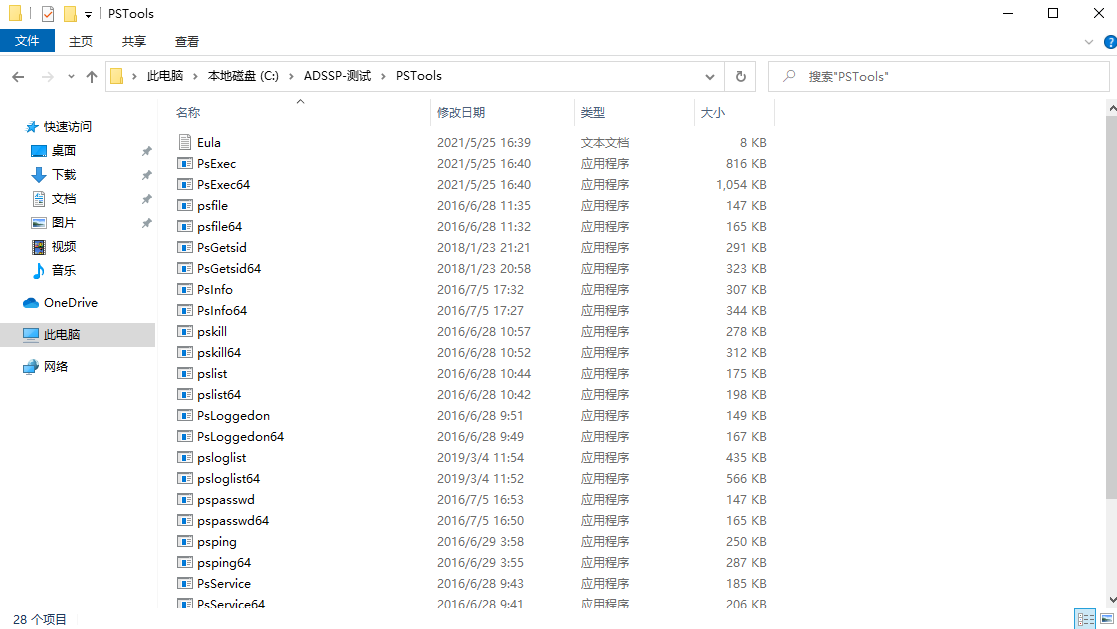The width and height of the screenshot is (1117, 629).
Task: Click ADSSP-测试 in the breadcrumb path
Action: (337, 76)
